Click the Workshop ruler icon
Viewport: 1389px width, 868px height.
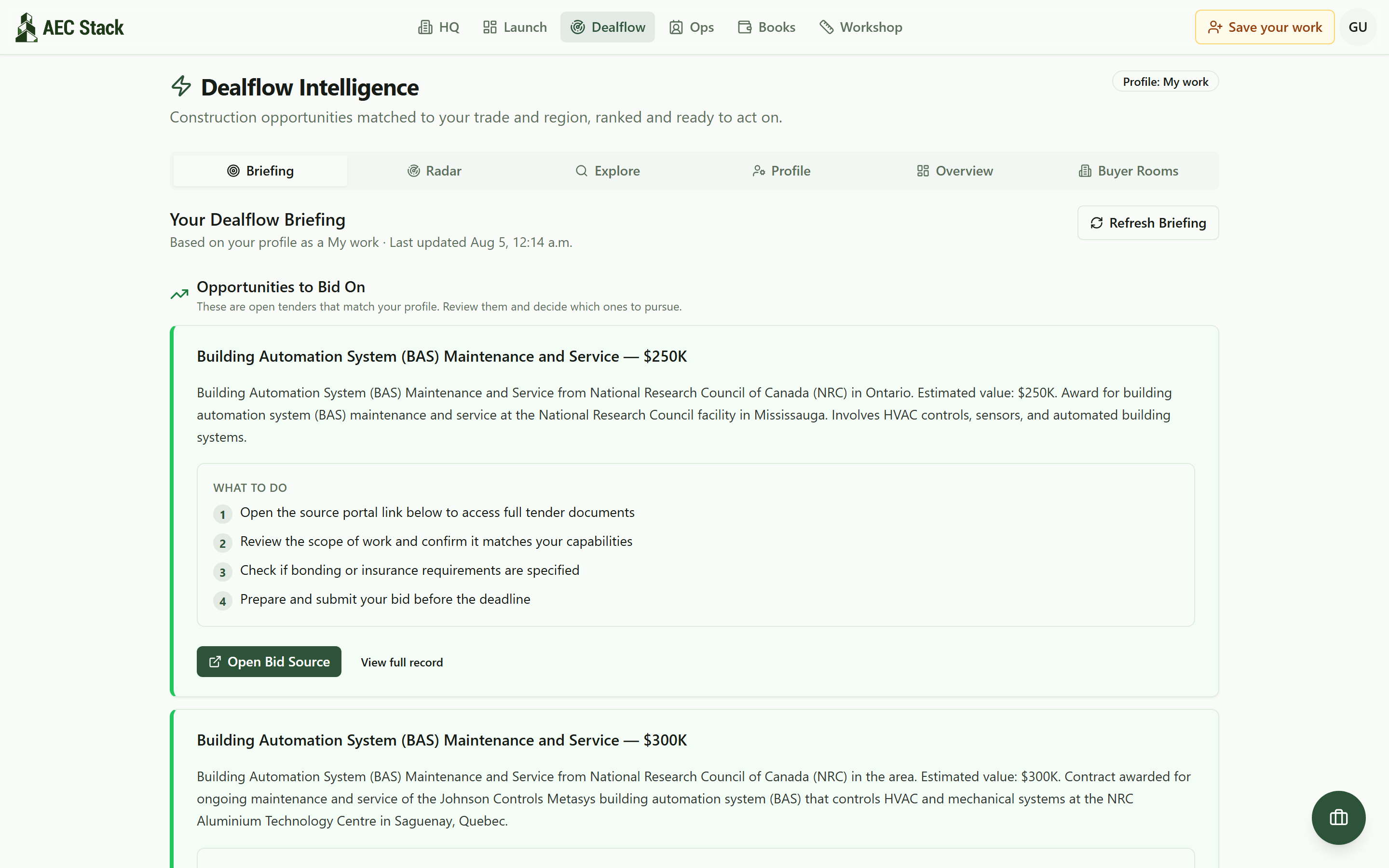827,27
